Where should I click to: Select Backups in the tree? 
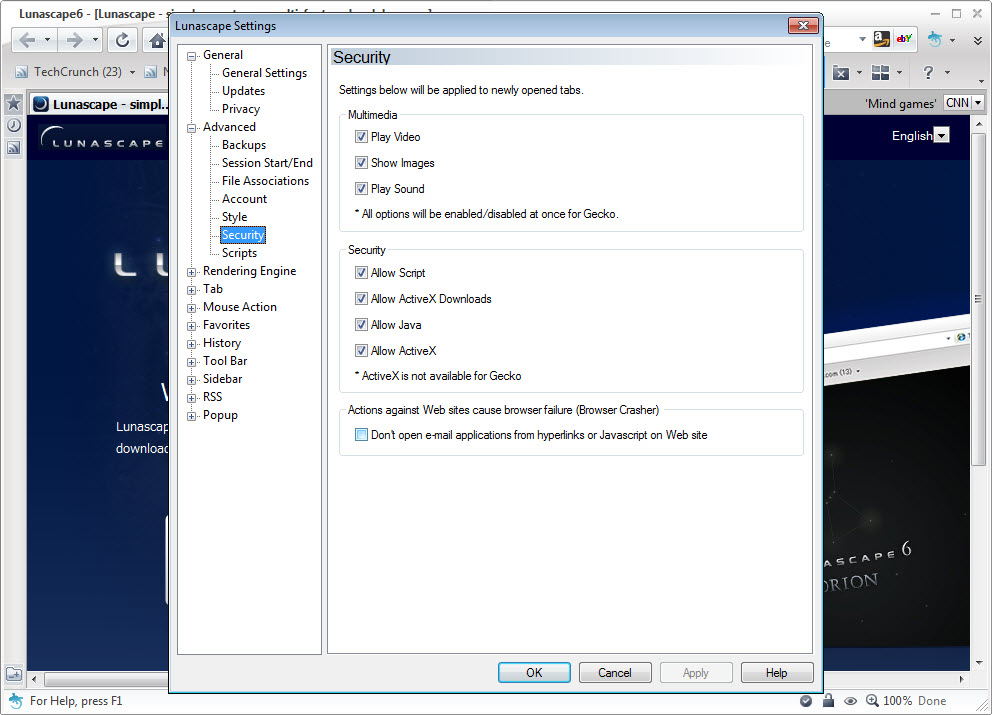[244, 145]
